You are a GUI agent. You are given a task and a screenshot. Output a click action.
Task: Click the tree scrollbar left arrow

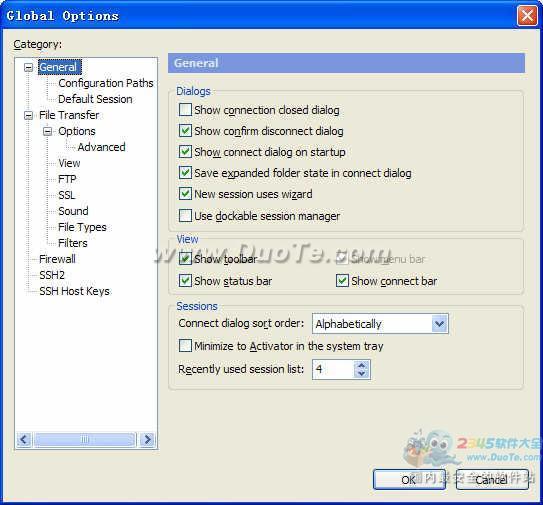pyautogui.click(x=24, y=440)
